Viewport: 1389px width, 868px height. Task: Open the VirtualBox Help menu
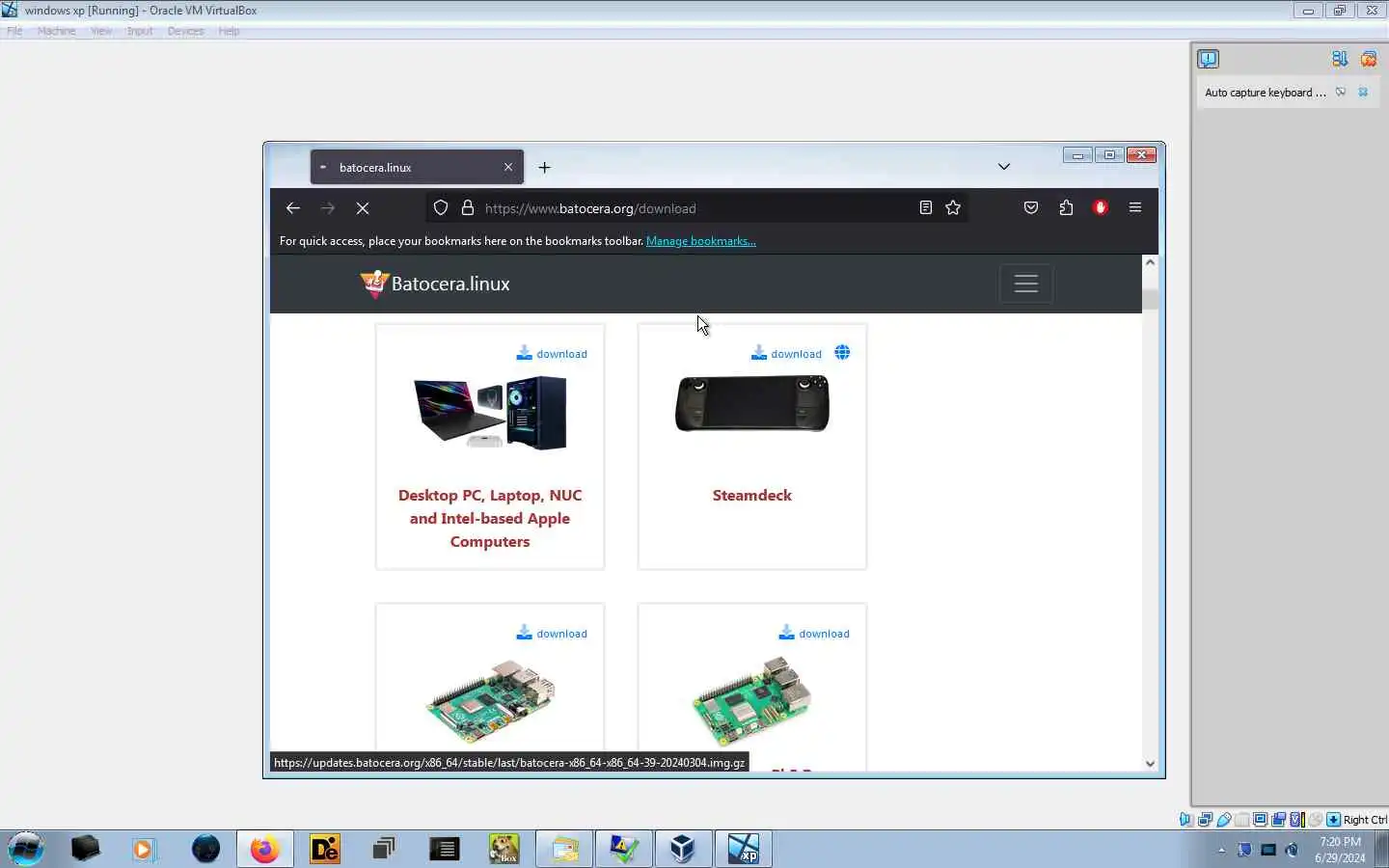pyautogui.click(x=229, y=31)
